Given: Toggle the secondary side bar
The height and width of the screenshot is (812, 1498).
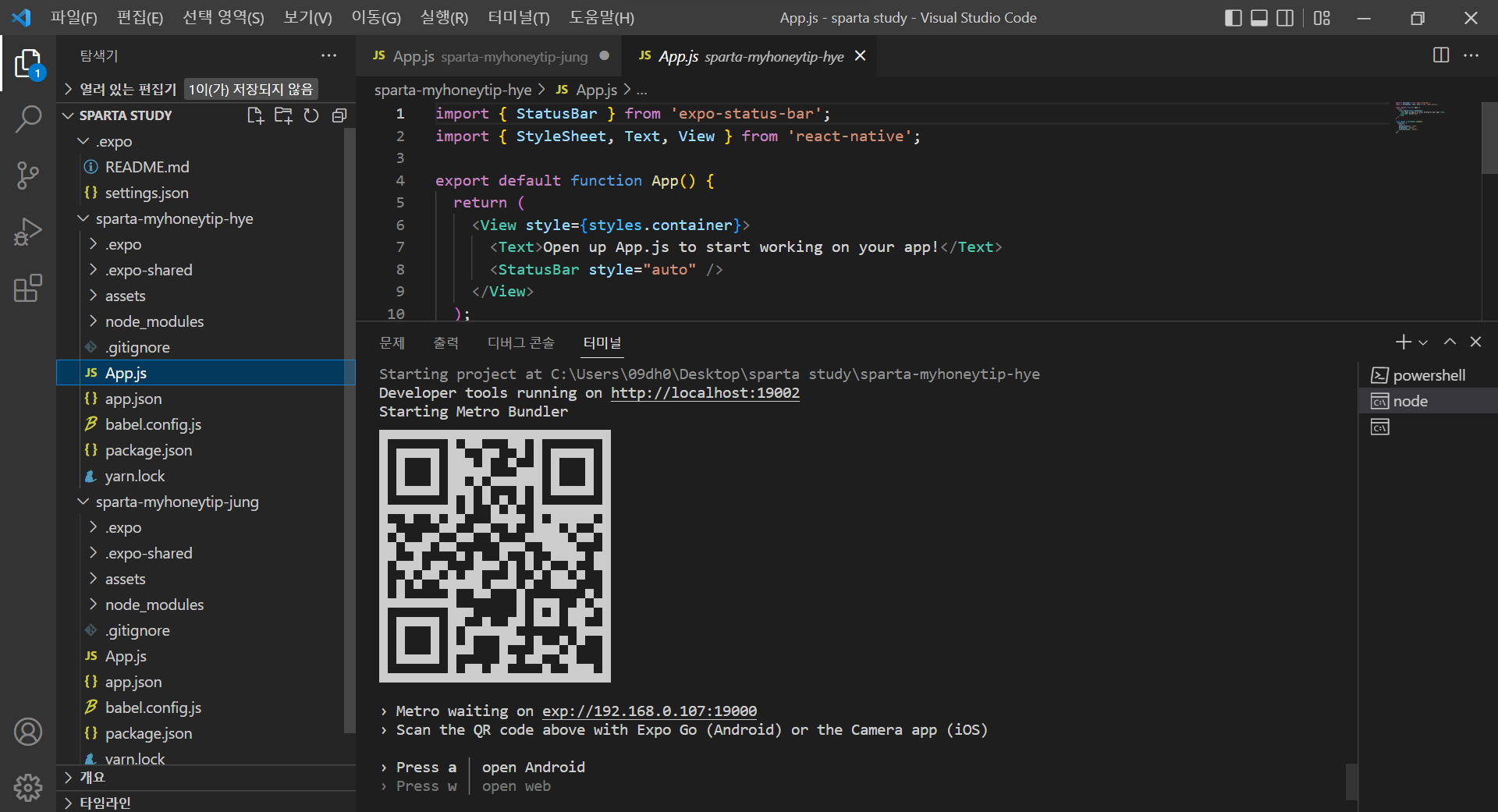Looking at the screenshot, I should click(x=1285, y=18).
